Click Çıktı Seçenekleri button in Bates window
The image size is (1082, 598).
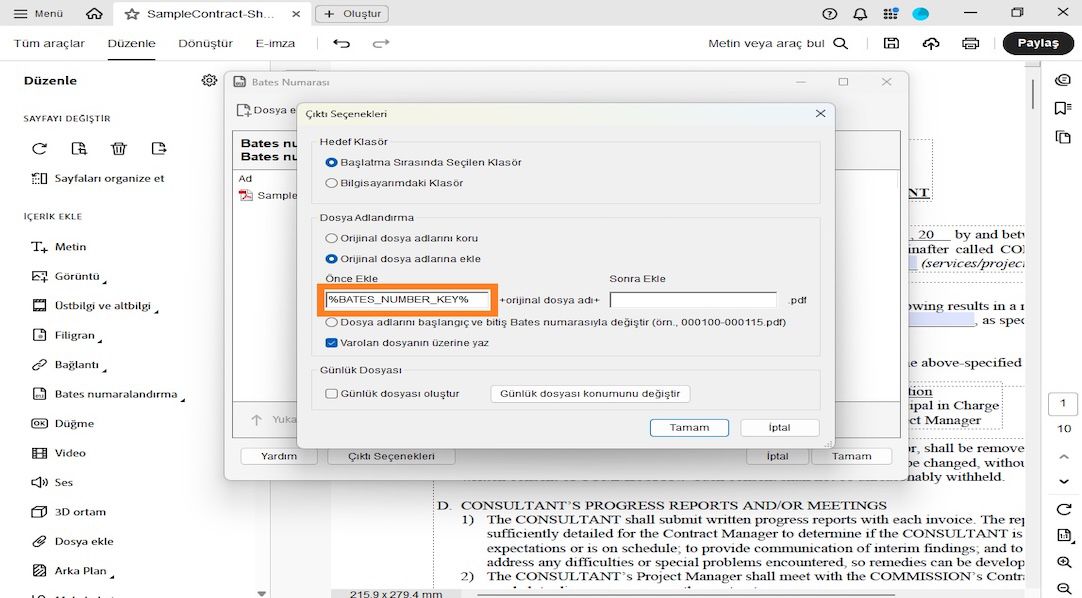point(391,456)
